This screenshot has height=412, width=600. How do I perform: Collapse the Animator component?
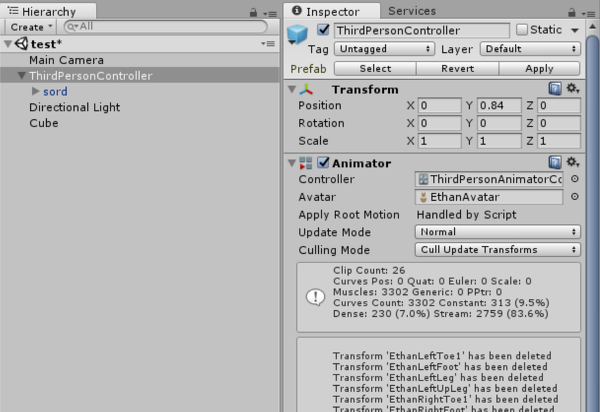[x=292, y=163]
